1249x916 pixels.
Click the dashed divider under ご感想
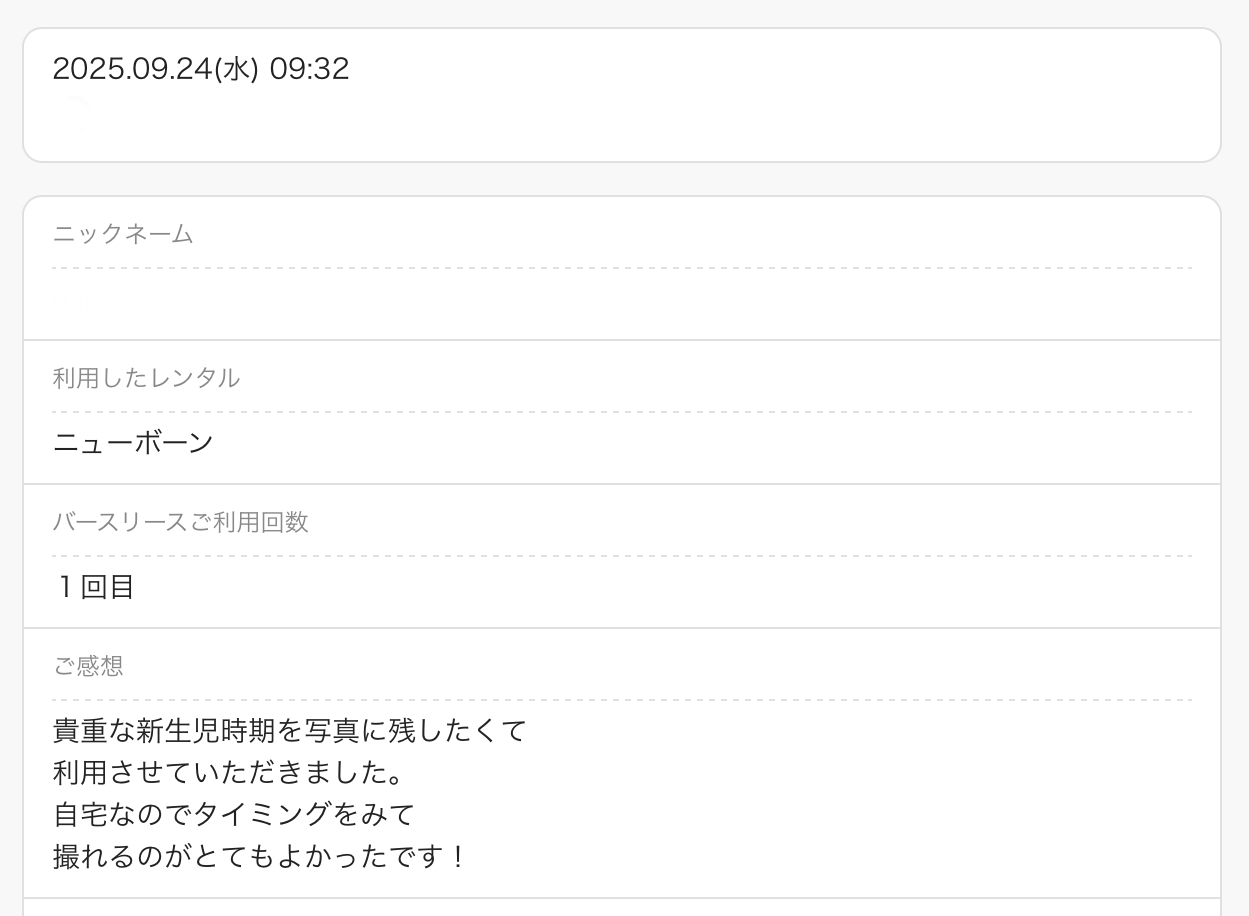coord(621,700)
